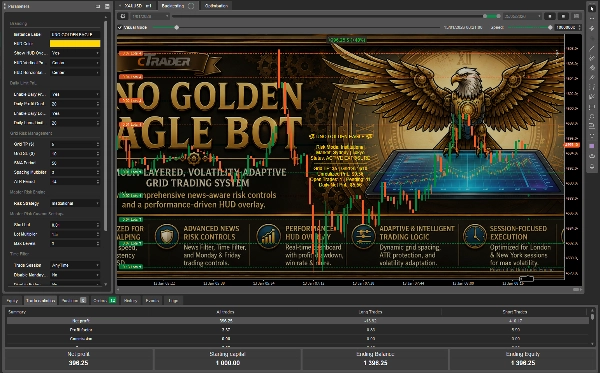Viewport: 600px width, 373px height.
Task: Click the first playback button after end date
Action: point(550,16)
